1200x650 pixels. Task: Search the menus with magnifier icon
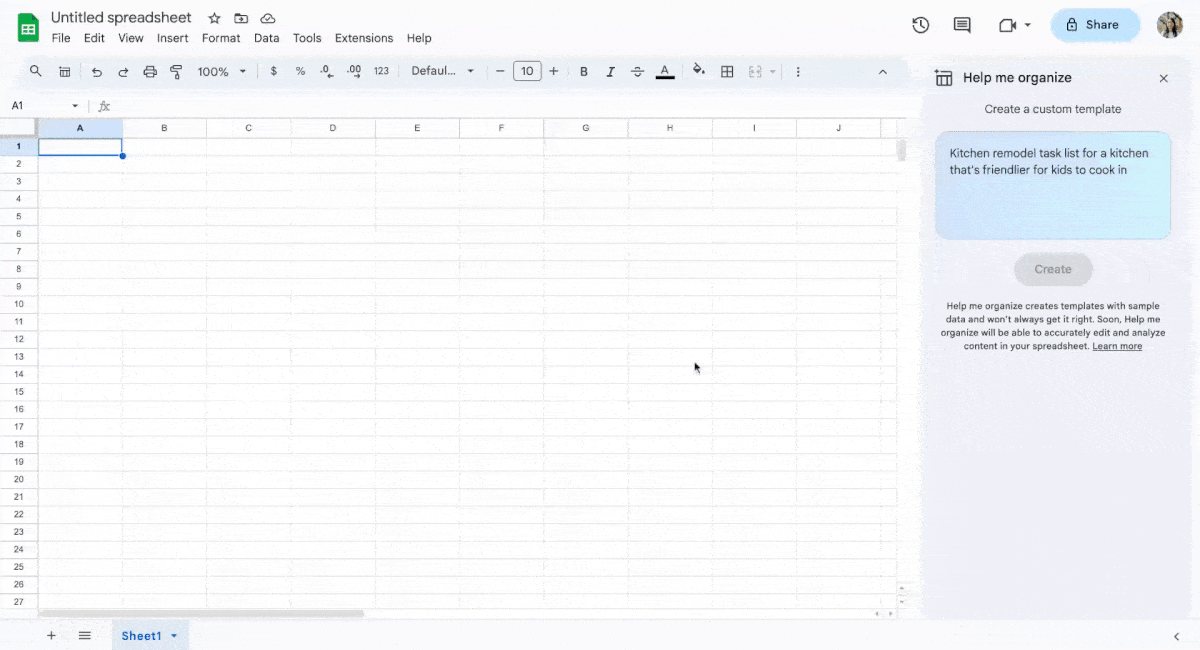36,71
